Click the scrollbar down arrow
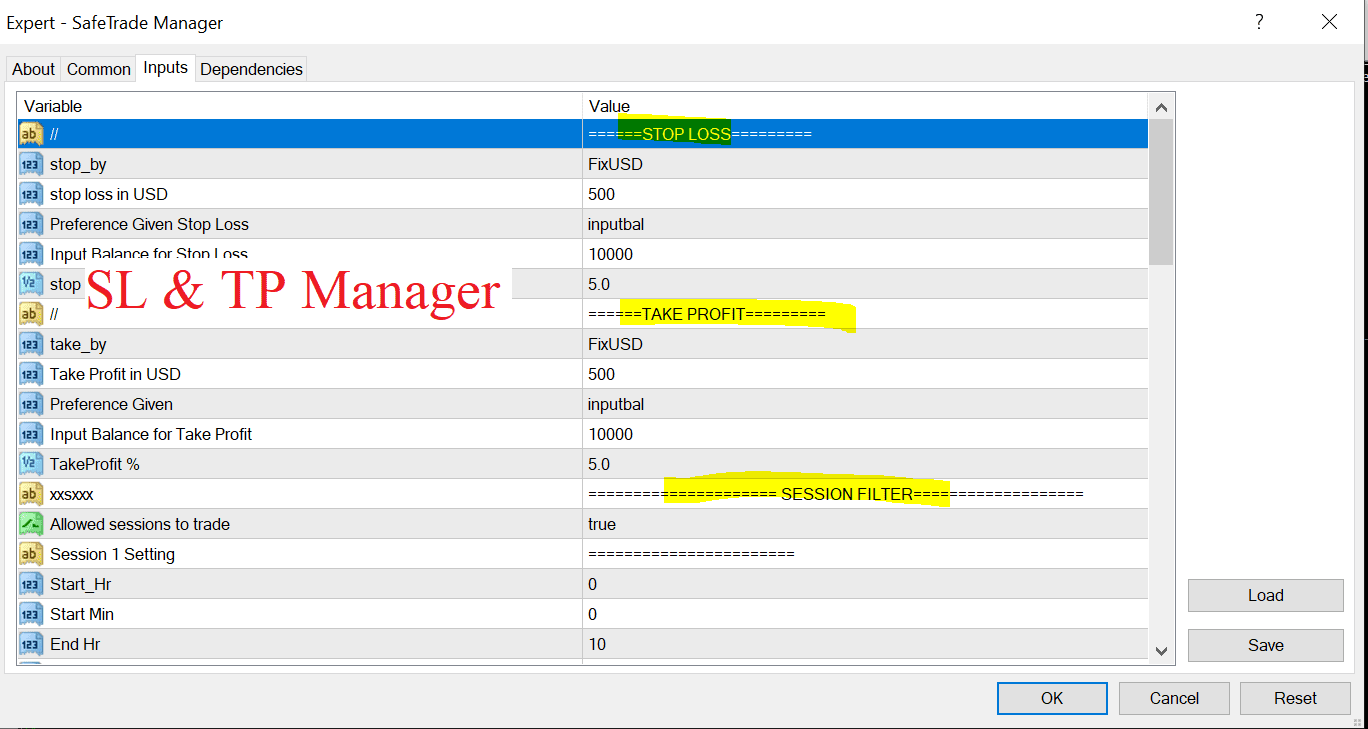This screenshot has width=1368, height=729. pos(1160,650)
